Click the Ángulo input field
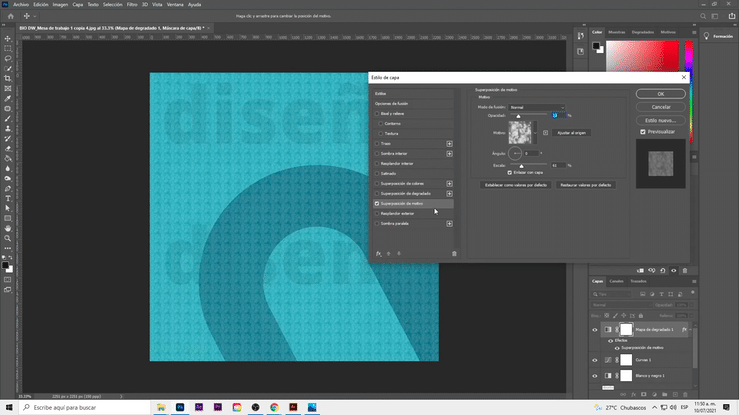Image resolution: width=739 pixels, height=415 pixels. point(531,154)
